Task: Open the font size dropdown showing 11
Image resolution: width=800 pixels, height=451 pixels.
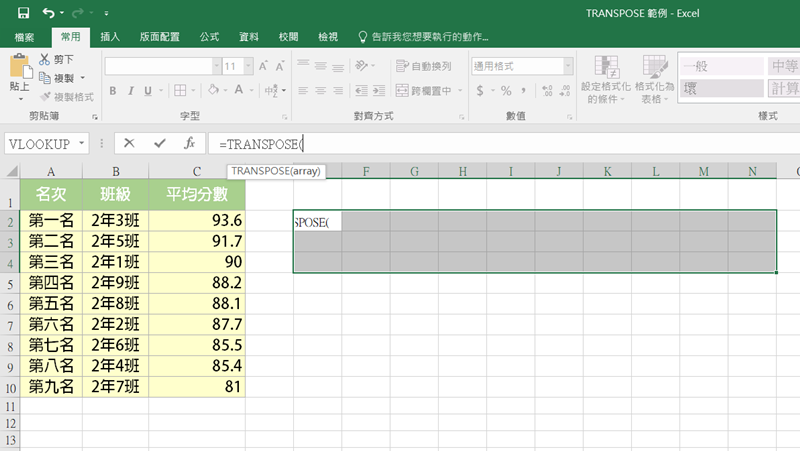Action: 246,66
